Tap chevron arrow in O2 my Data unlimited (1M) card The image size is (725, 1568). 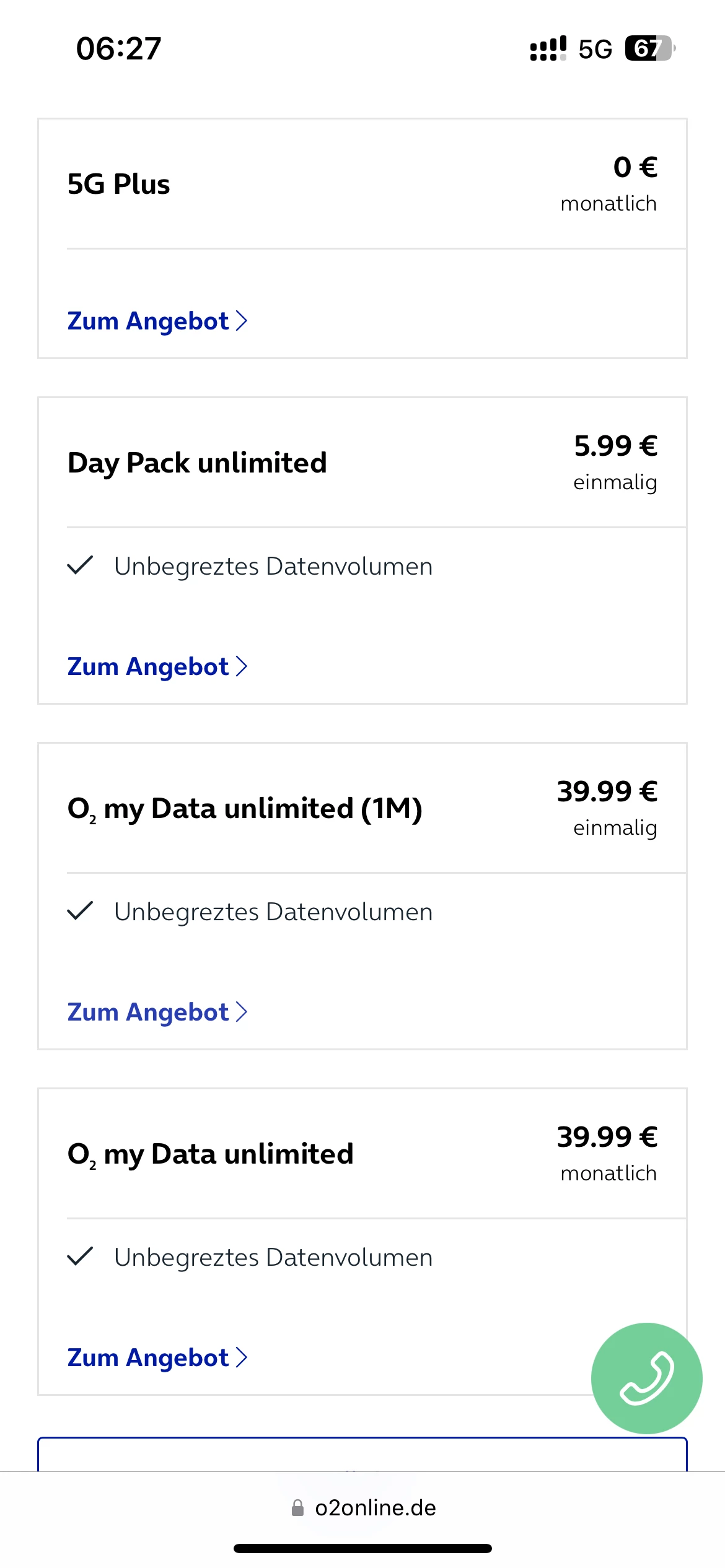pyautogui.click(x=242, y=1012)
